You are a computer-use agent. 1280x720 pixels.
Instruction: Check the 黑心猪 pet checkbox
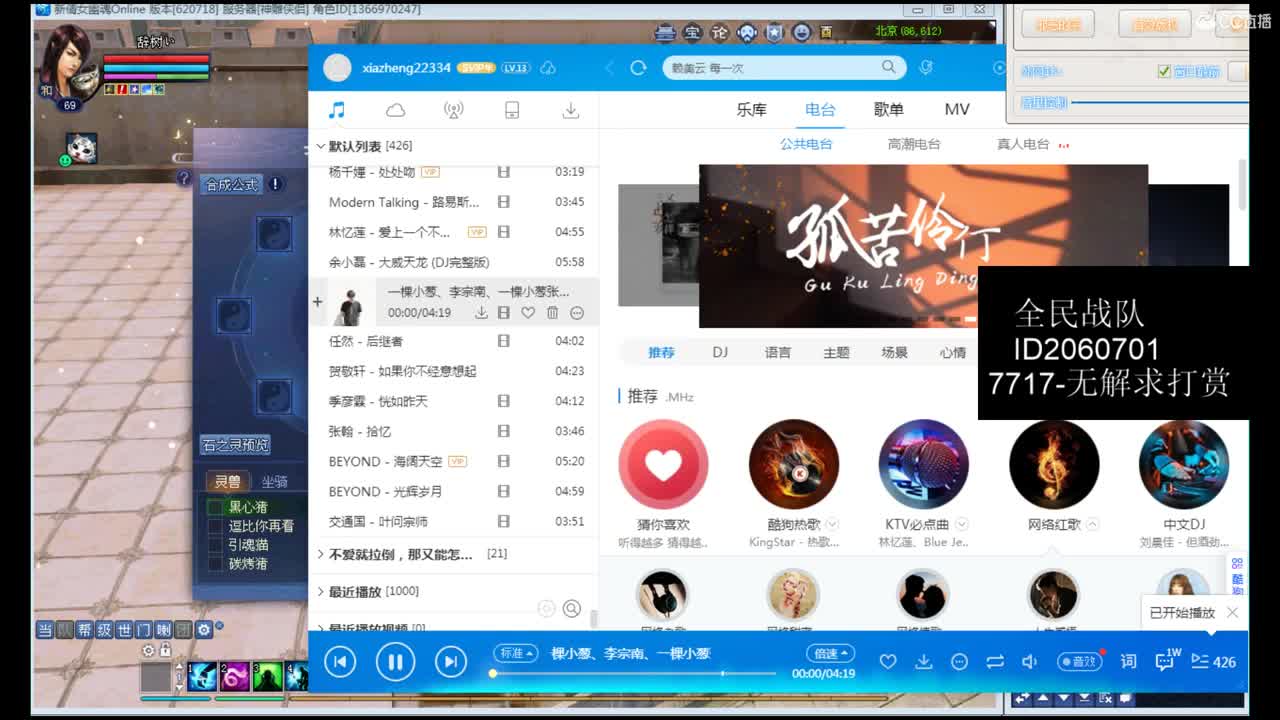[215, 507]
